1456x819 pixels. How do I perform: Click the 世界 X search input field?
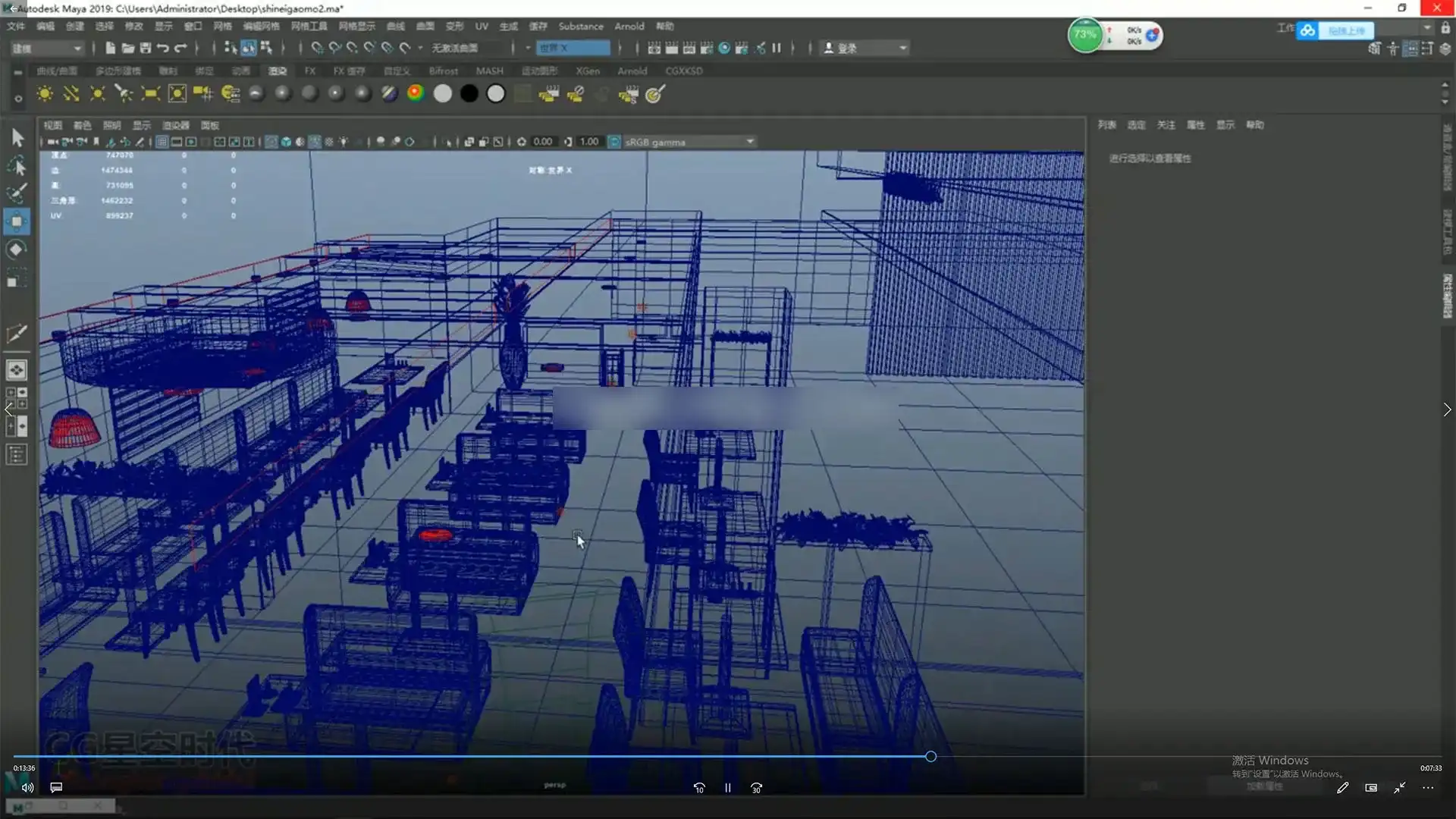click(573, 47)
